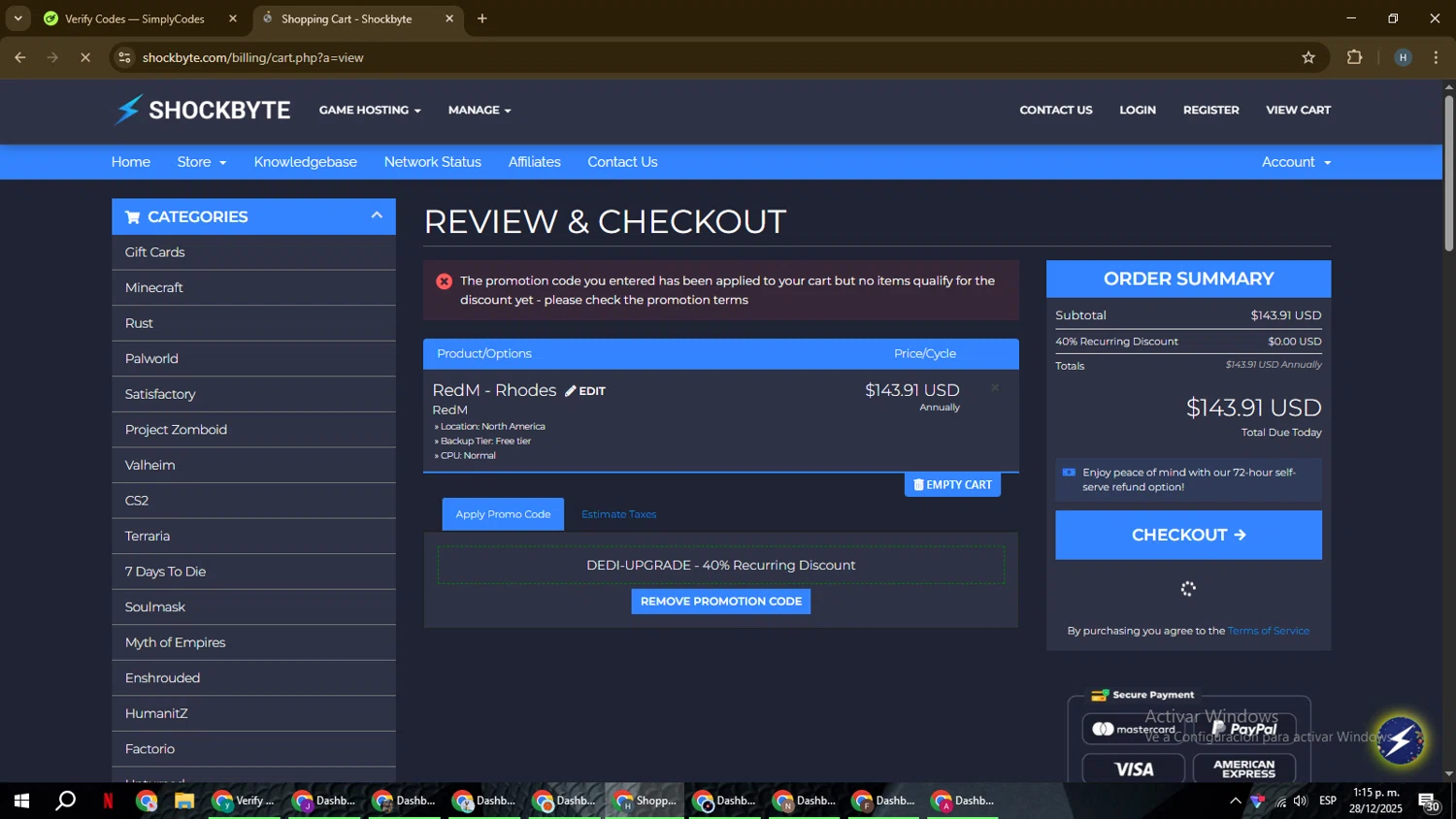Go to Home in navigation bar
The image size is (1456, 819).
tap(131, 162)
